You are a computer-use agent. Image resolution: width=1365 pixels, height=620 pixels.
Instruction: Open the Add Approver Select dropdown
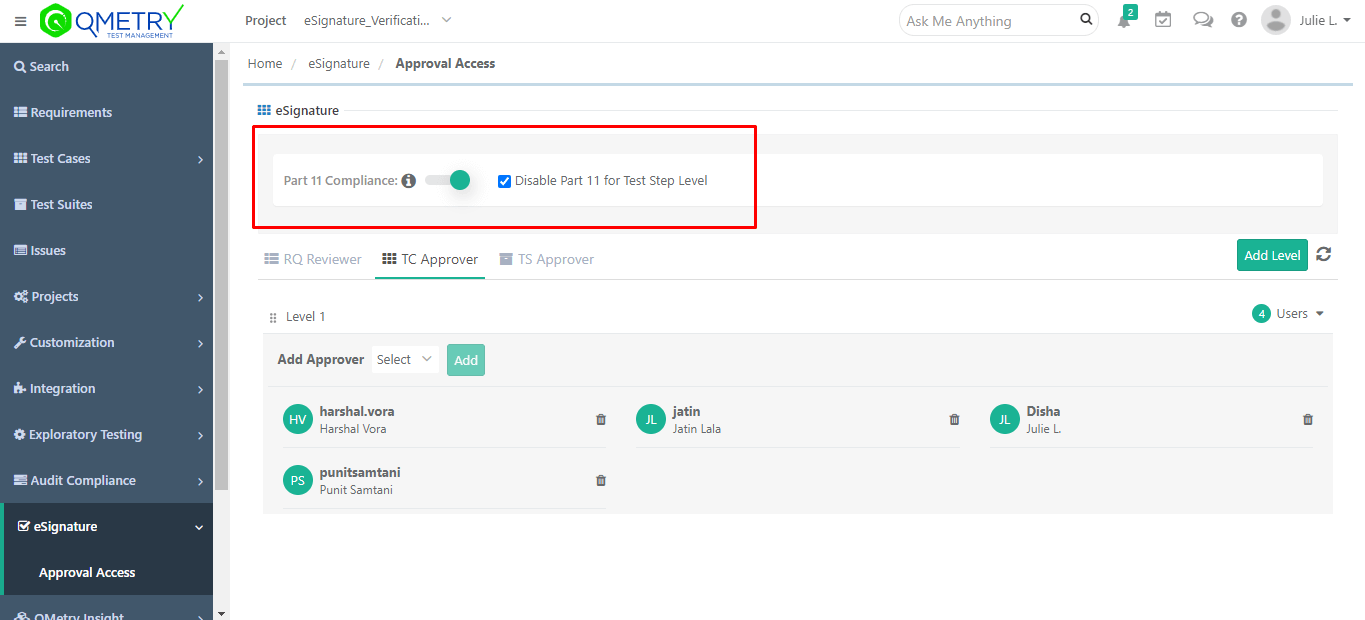click(x=405, y=360)
